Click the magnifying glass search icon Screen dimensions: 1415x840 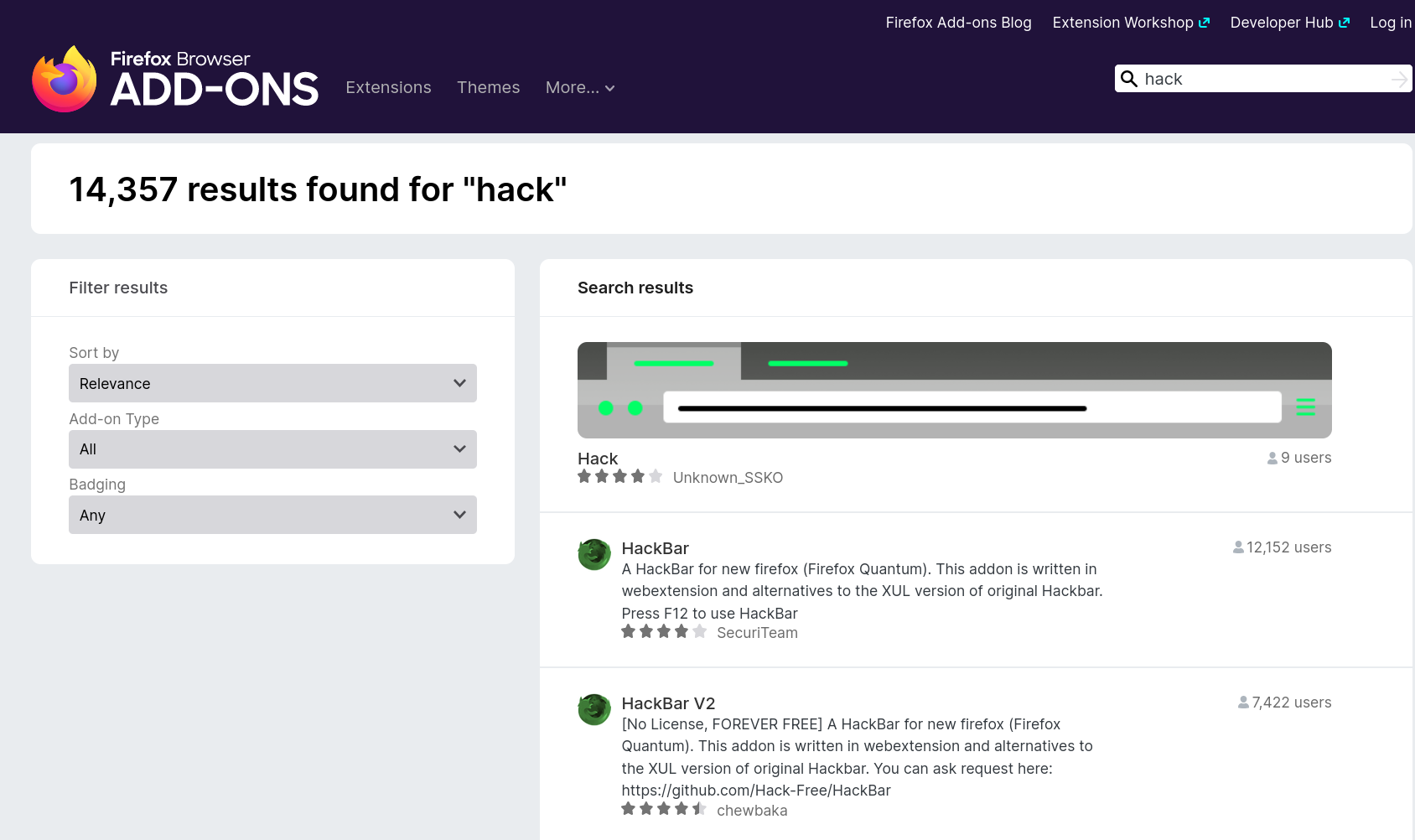tap(1129, 79)
